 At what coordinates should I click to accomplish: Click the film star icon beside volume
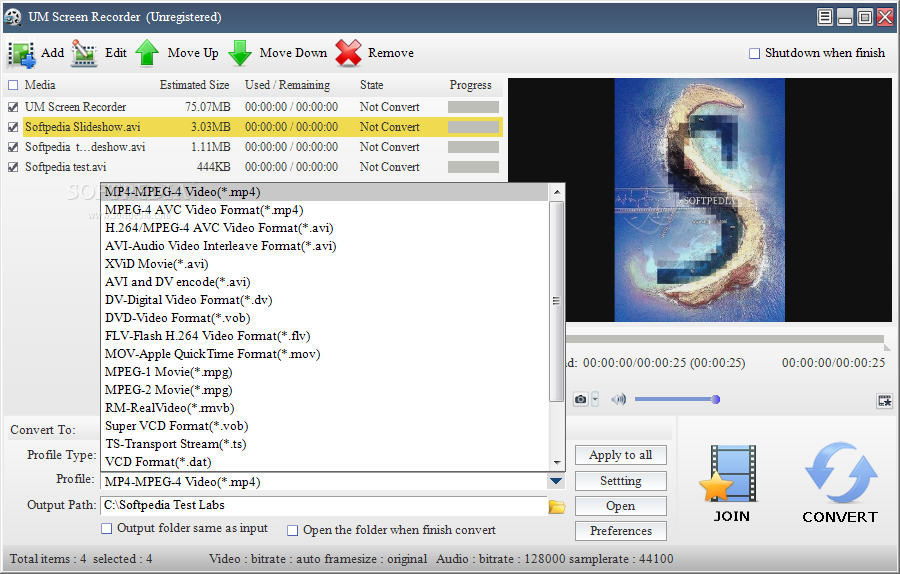point(885,401)
